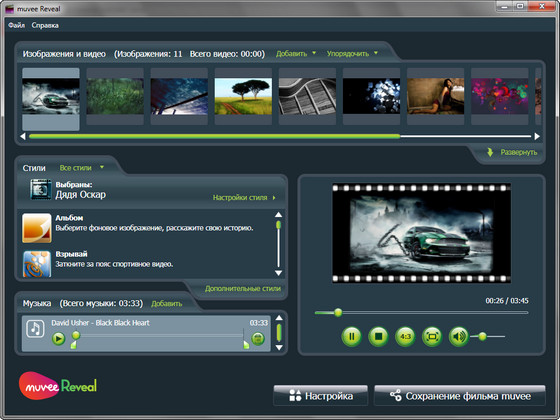Stop the movie preview

pyautogui.click(x=379, y=336)
